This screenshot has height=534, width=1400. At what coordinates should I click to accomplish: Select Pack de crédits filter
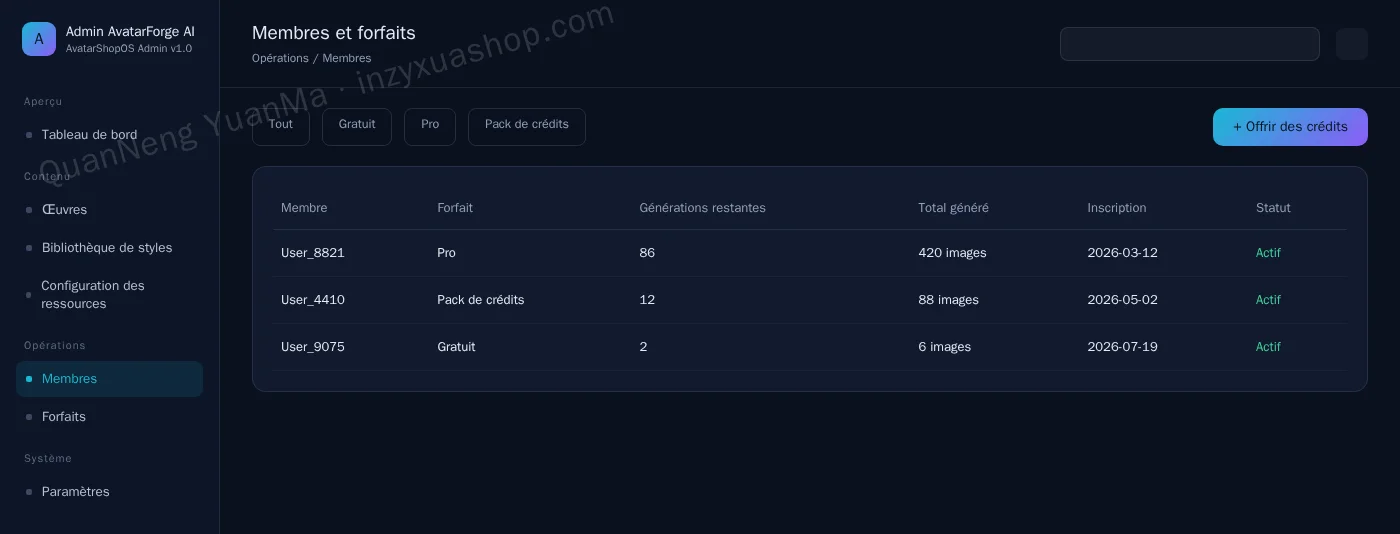[527, 127]
